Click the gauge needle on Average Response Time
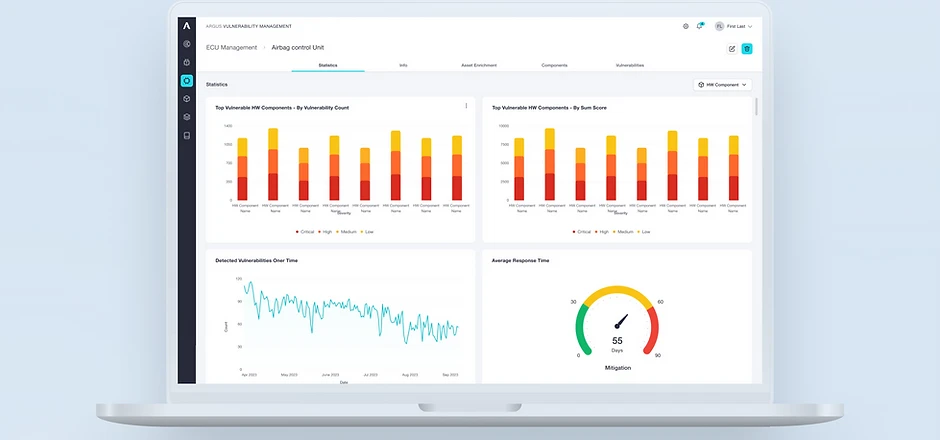This screenshot has height=440, width=940. coord(621,321)
